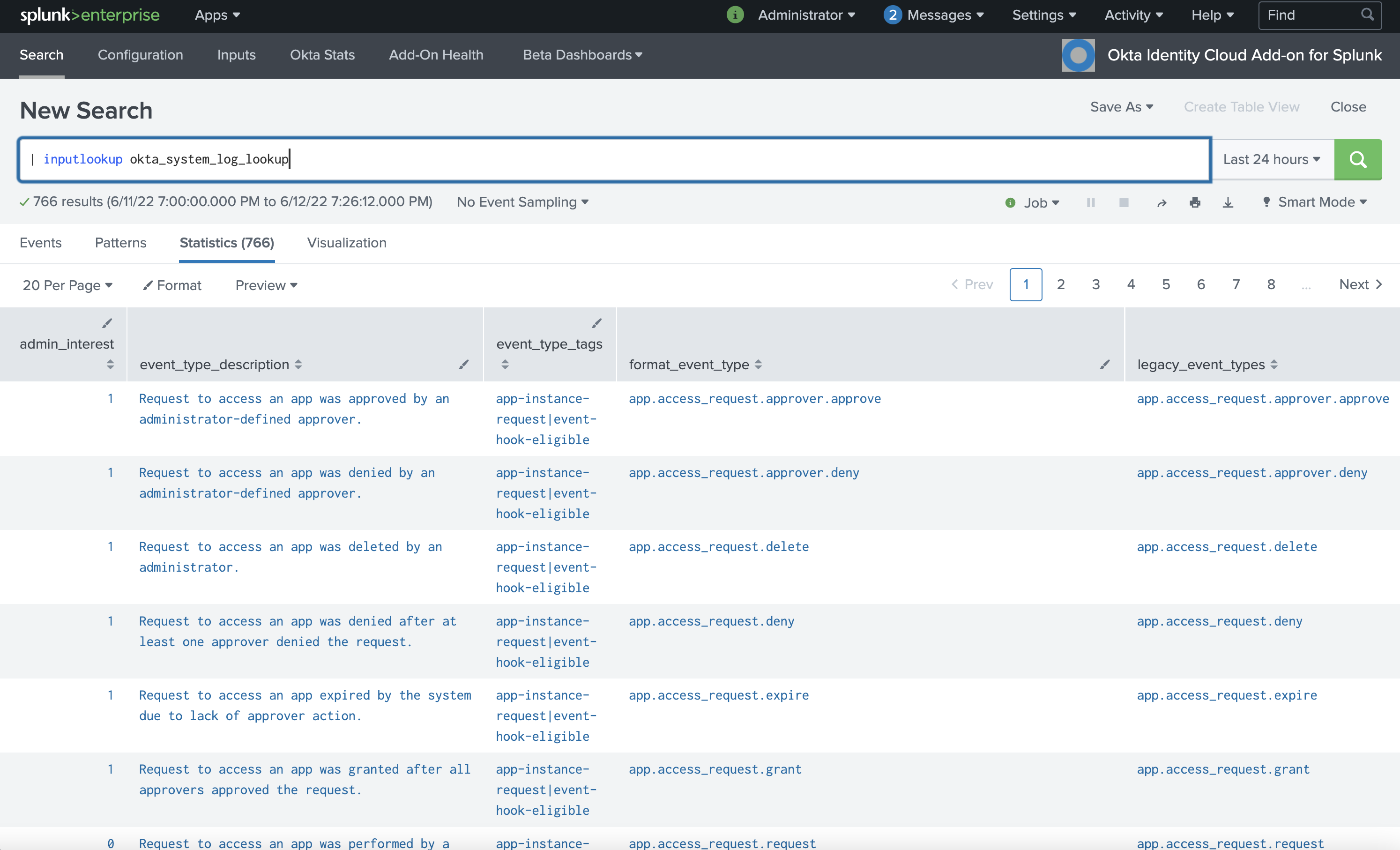Open the Inputs nav tab

[x=236, y=54]
